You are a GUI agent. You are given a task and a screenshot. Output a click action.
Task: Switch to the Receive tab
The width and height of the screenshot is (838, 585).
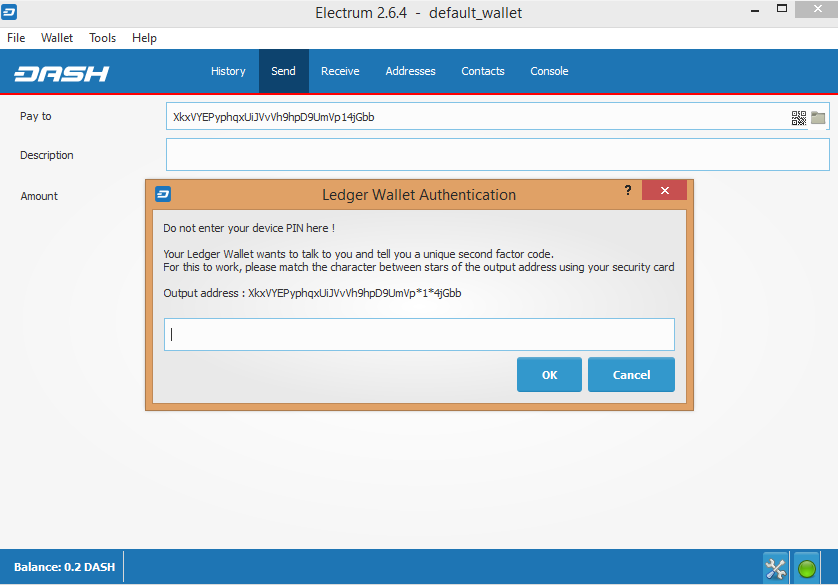(x=340, y=71)
